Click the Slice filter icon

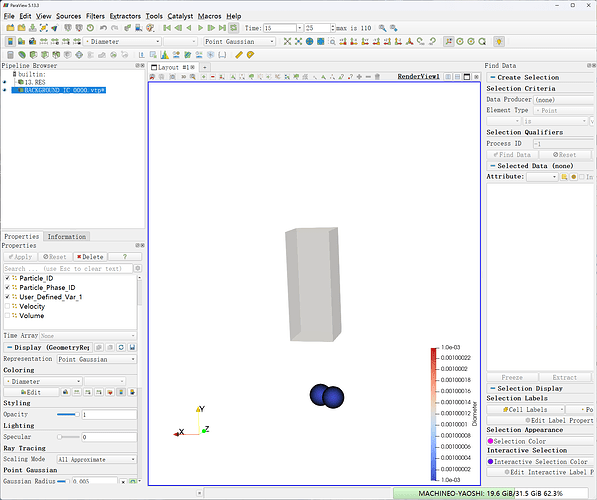45,55
